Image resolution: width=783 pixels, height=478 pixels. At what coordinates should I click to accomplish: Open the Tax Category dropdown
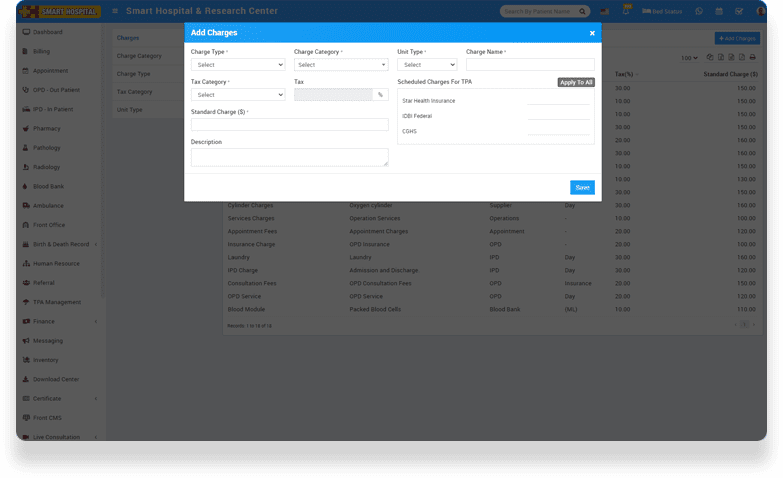click(x=238, y=95)
